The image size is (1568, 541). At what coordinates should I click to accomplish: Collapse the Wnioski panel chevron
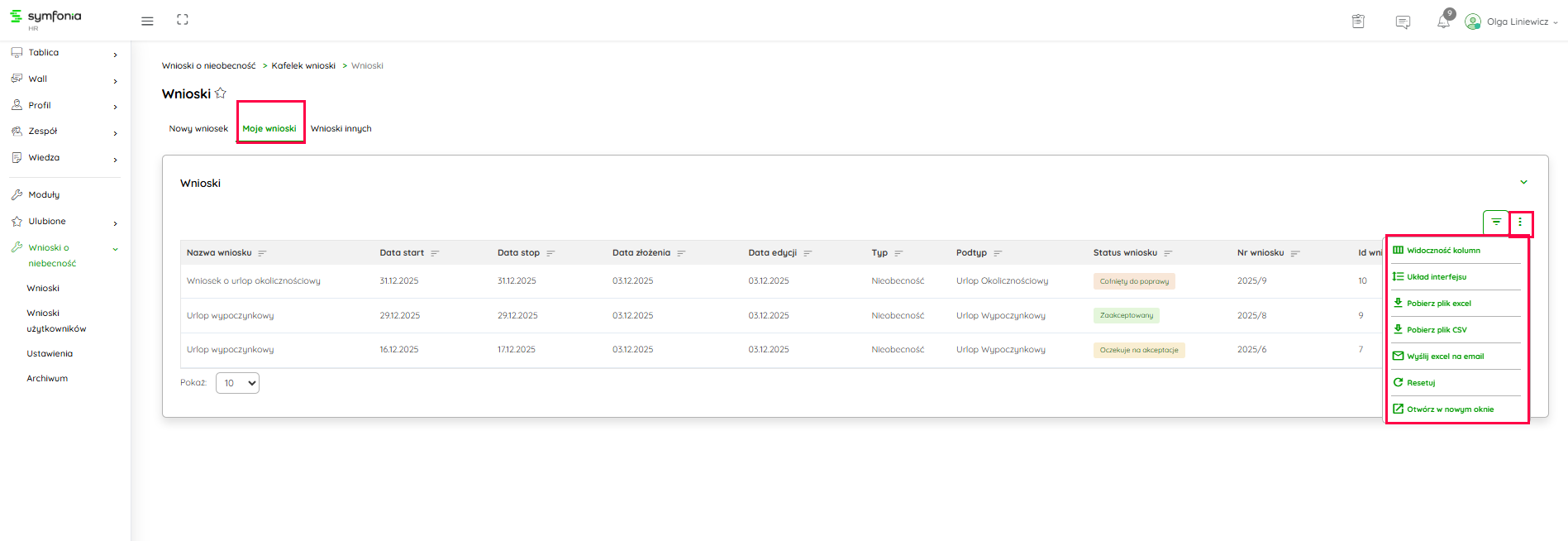coord(1523,182)
